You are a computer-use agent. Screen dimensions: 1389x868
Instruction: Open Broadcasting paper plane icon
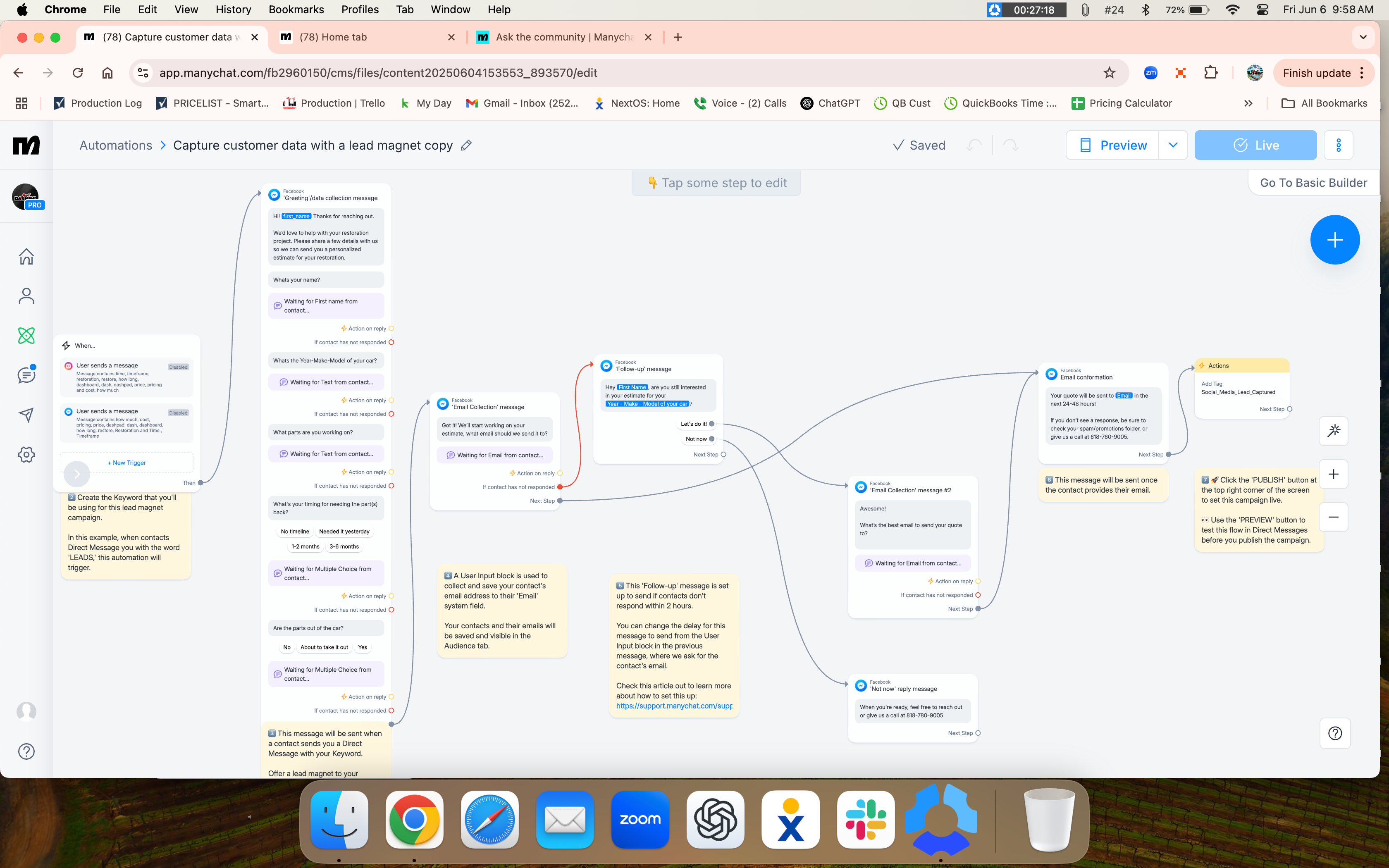click(x=26, y=415)
